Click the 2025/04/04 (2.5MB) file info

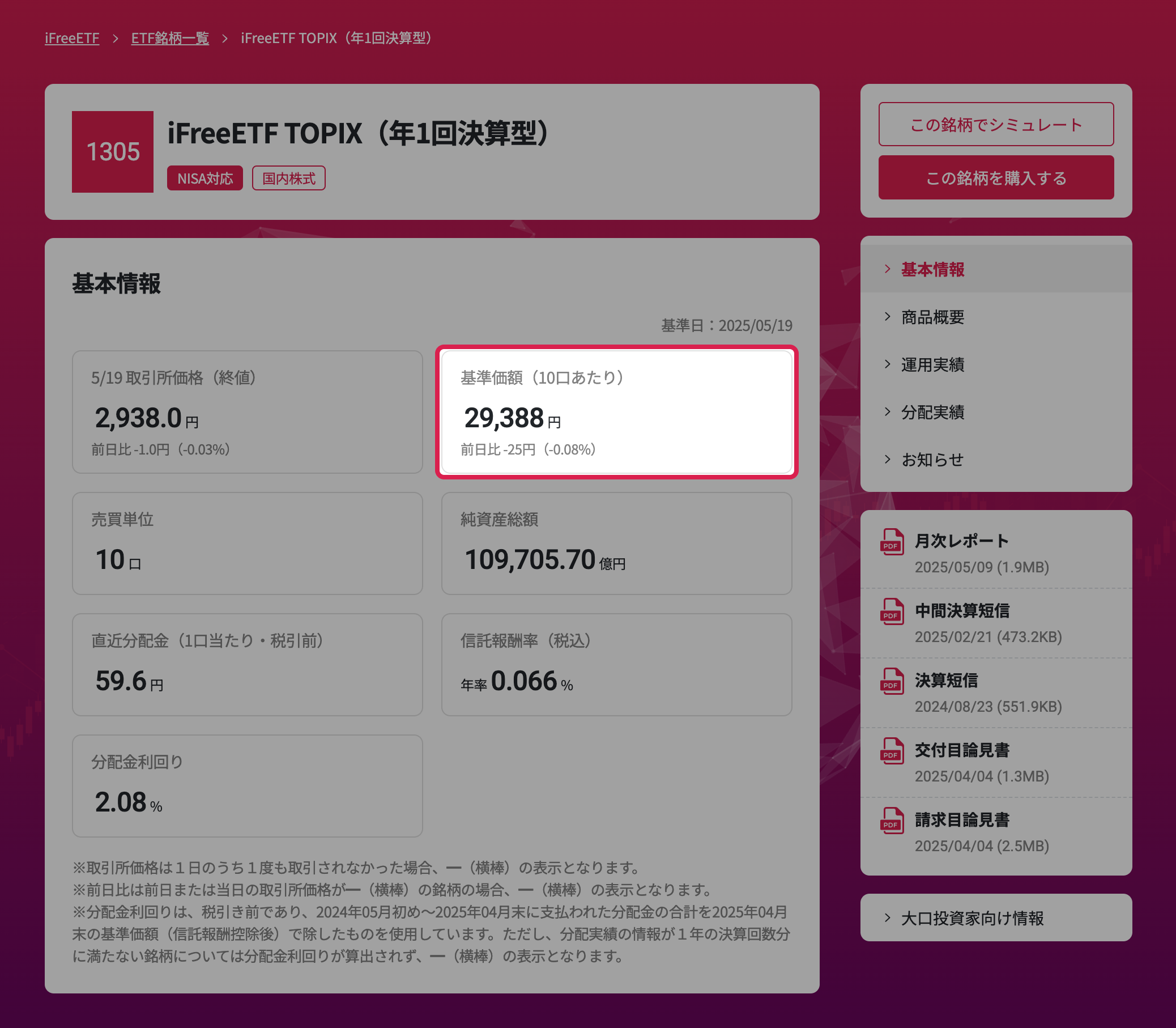click(982, 846)
